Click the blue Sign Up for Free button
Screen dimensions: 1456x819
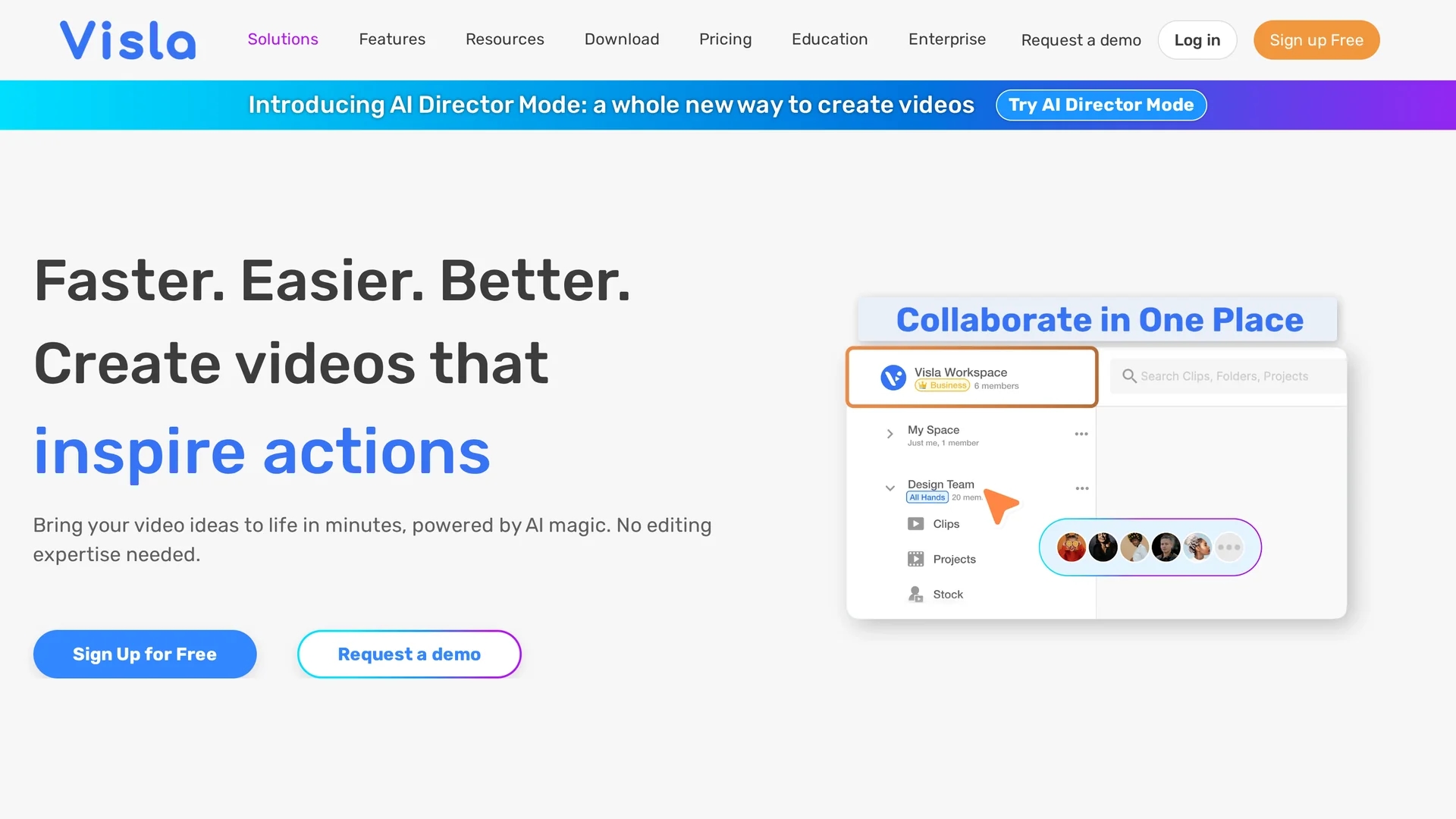(145, 654)
